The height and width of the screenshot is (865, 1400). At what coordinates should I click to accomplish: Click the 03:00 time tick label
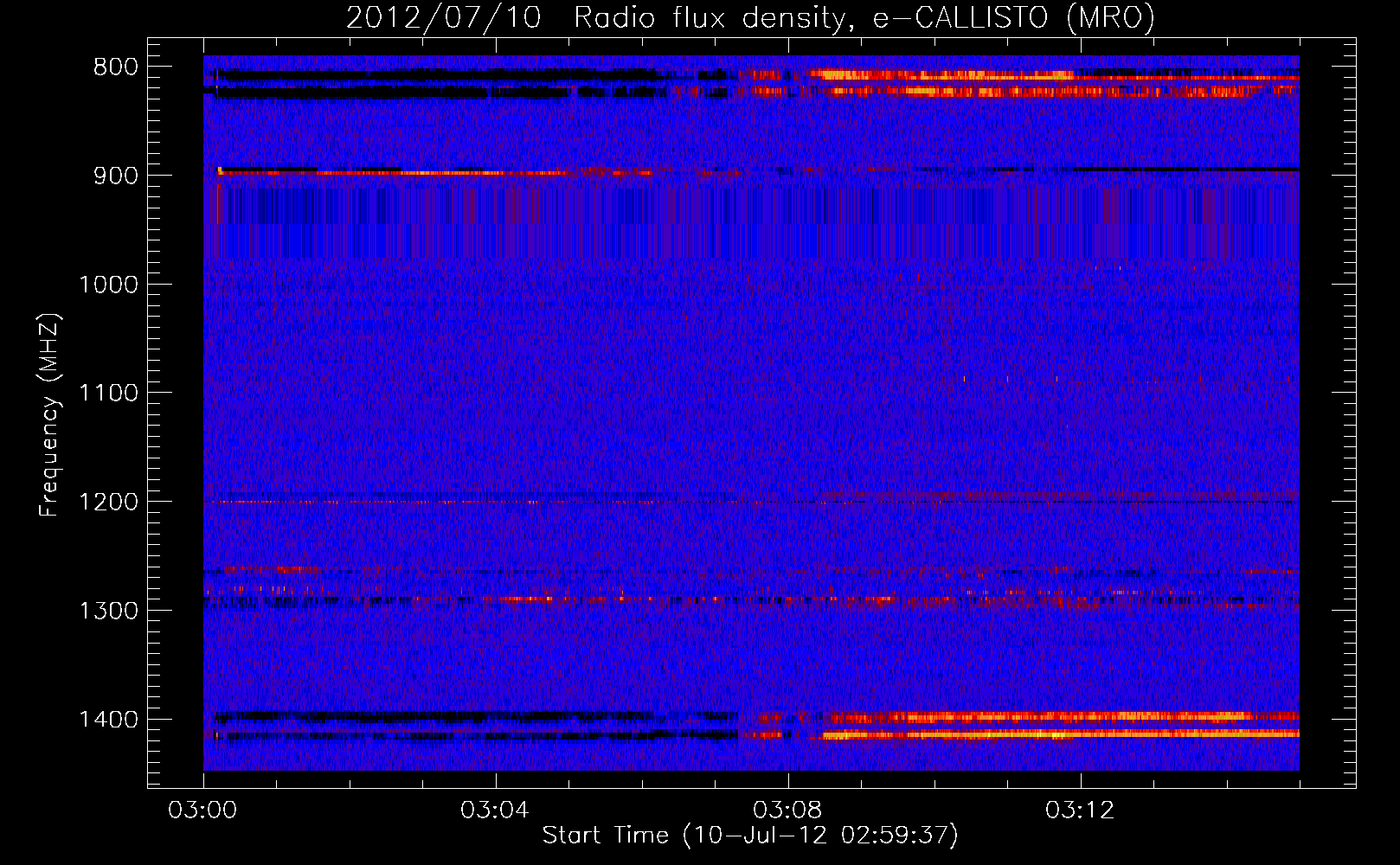point(203,811)
